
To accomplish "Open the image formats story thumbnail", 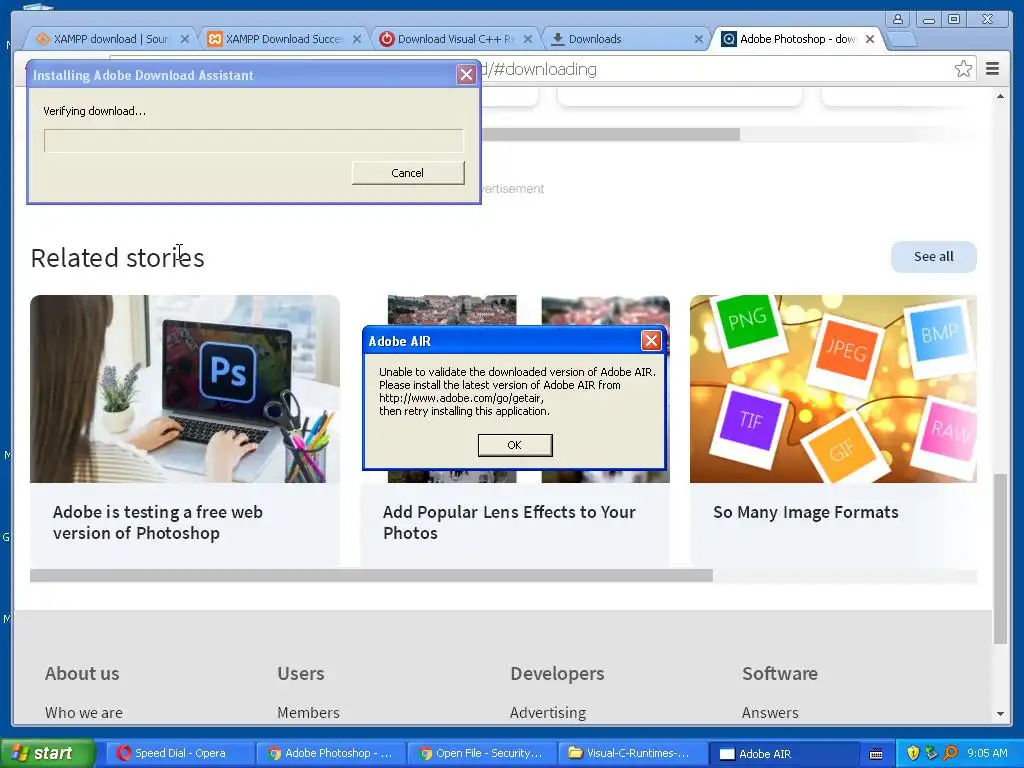I will (833, 389).
